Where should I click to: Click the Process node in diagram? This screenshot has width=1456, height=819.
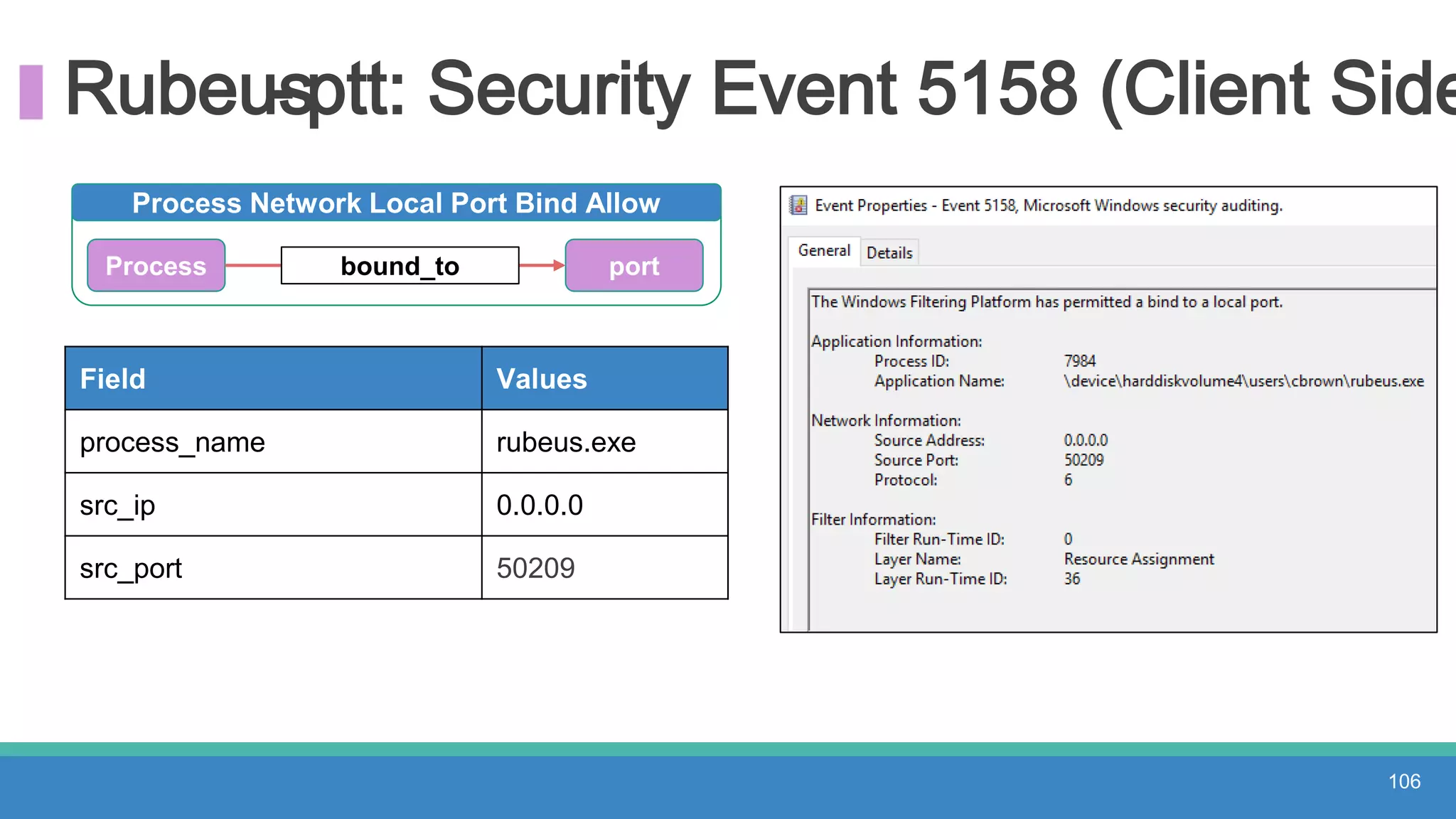156,265
